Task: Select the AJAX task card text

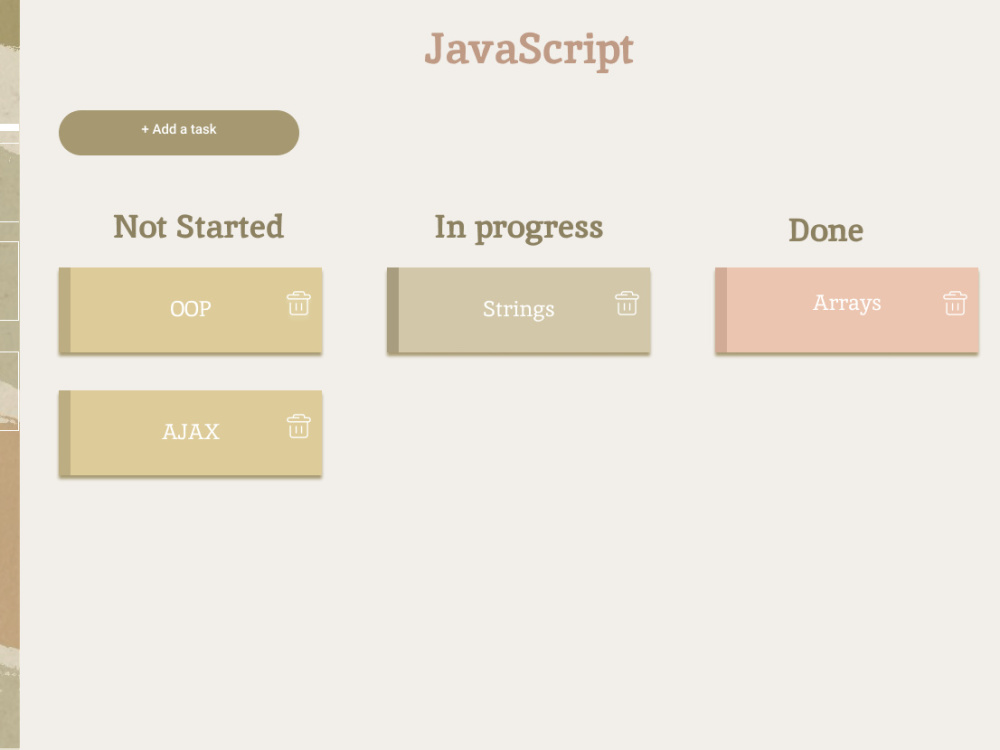Action: click(x=191, y=432)
